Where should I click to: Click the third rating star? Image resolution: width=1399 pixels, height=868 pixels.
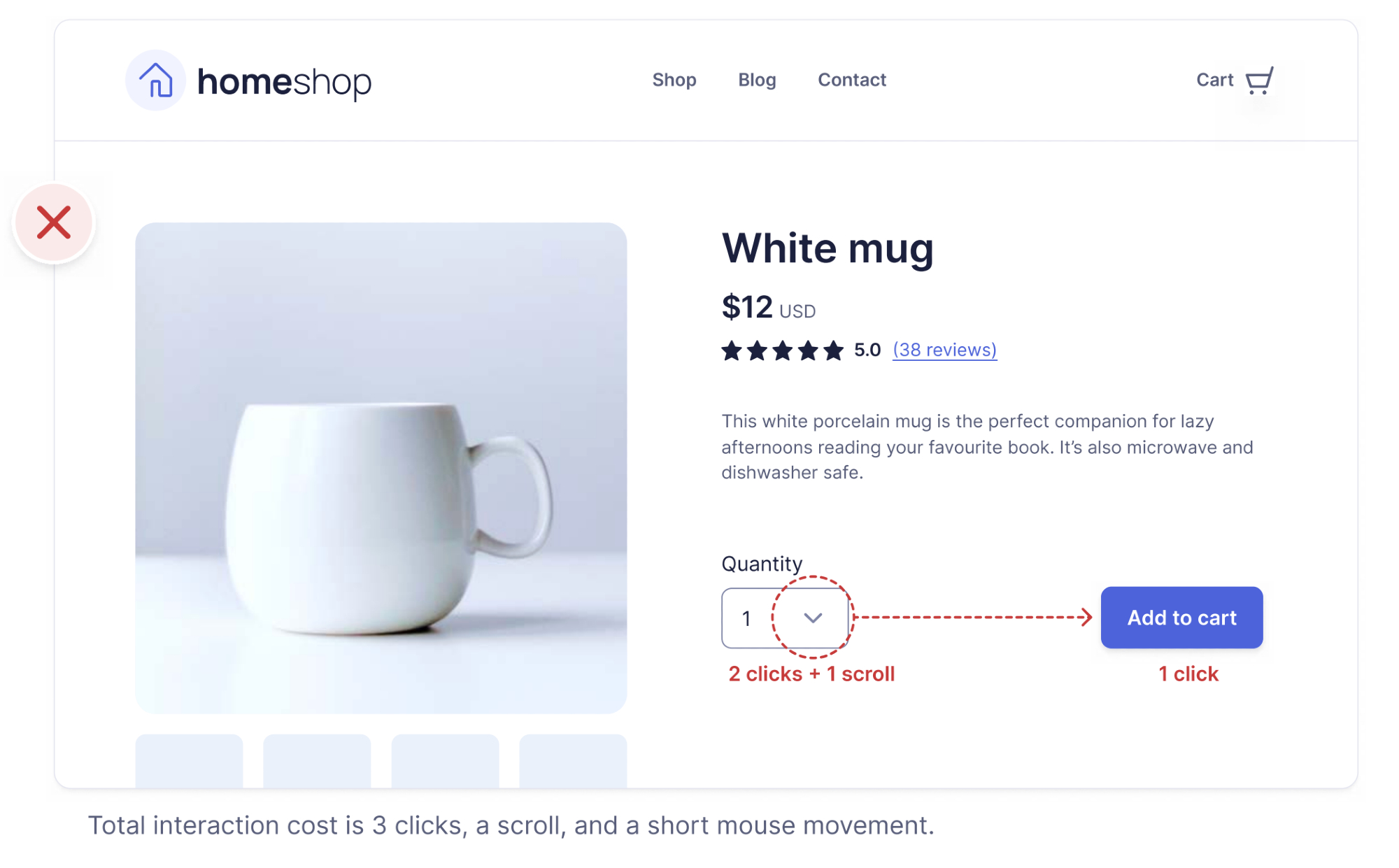(783, 350)
